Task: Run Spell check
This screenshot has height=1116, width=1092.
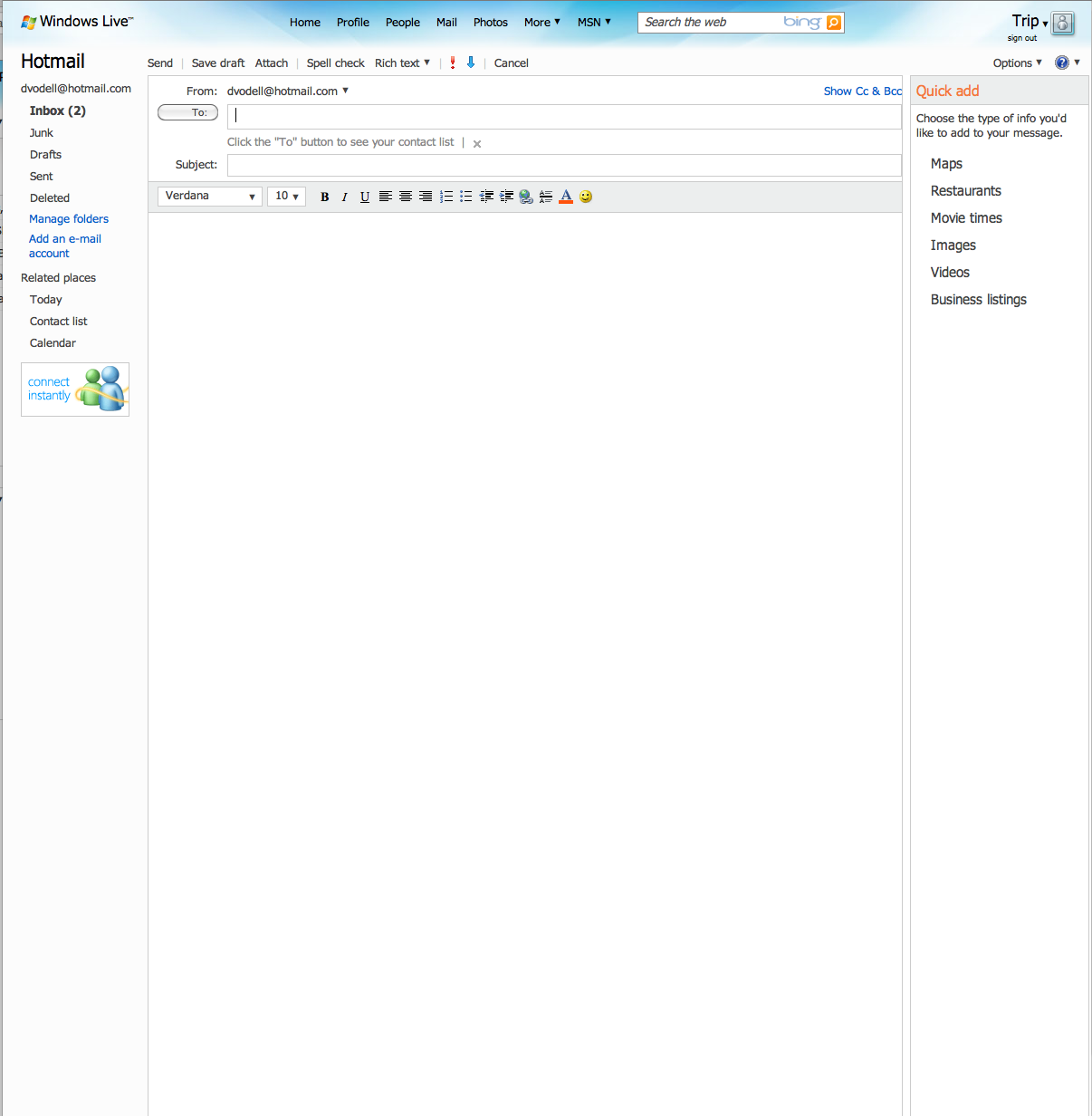Action: 336,63
